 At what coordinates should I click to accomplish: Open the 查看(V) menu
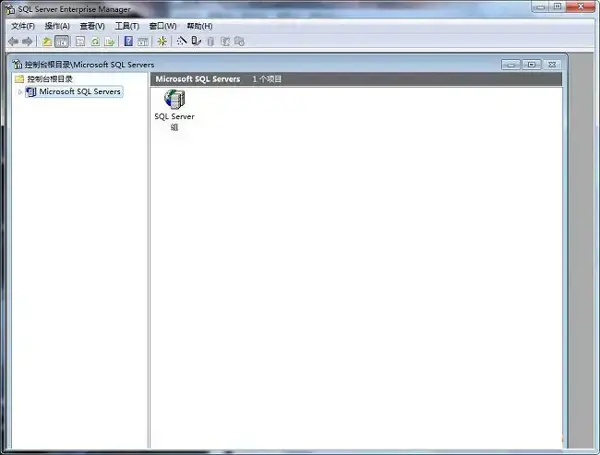tap(92, 26)
